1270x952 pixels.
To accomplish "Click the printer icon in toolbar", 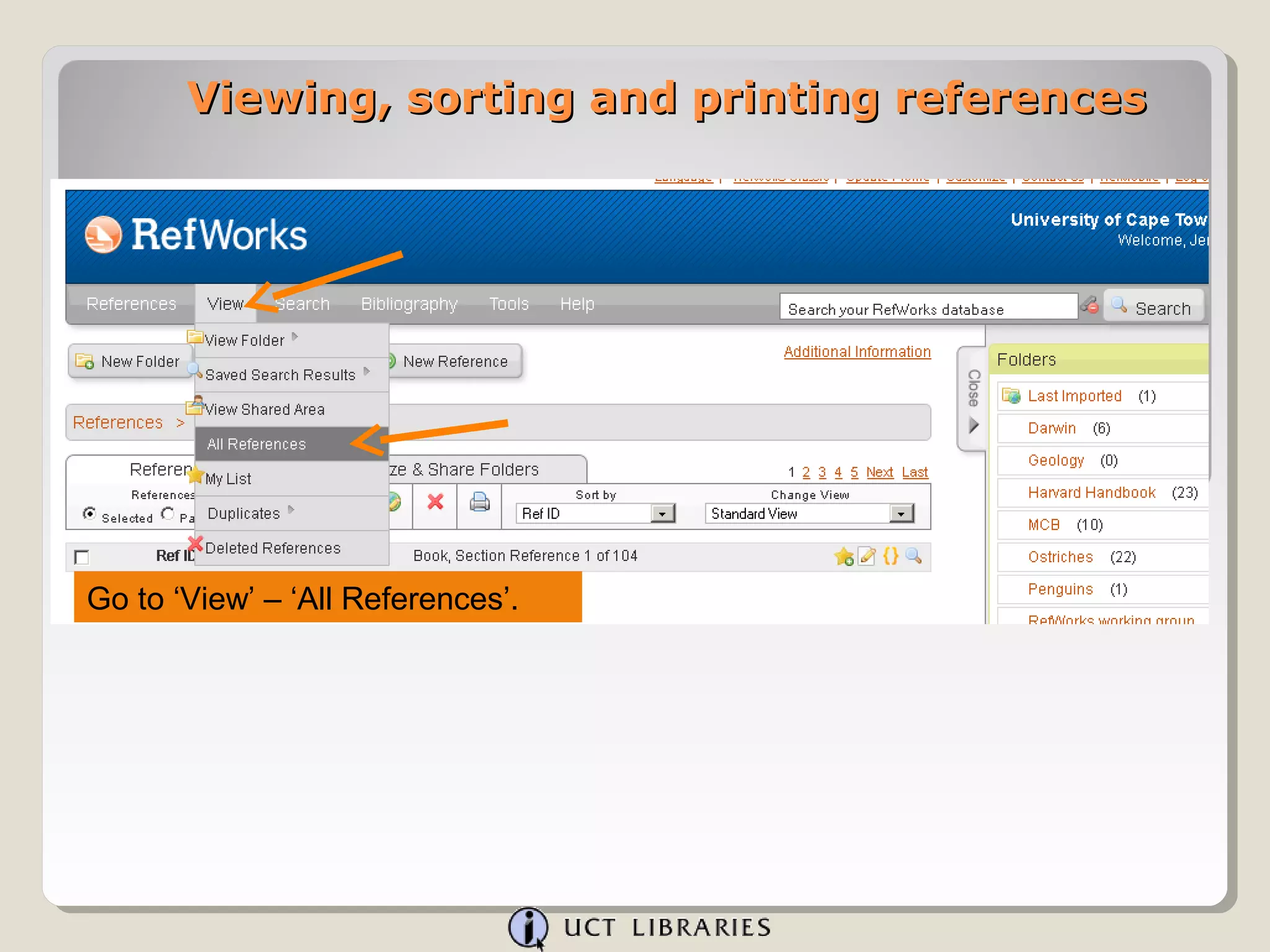I will [479, 502].
